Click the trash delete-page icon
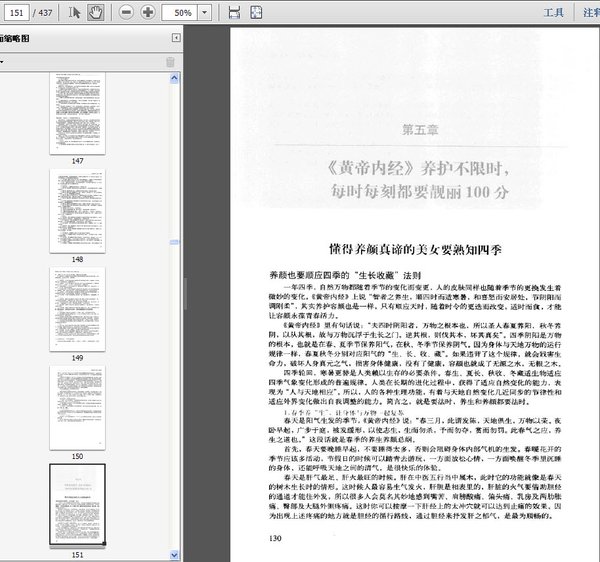This screenshot has height=562, width=600. tap(170, 62)
